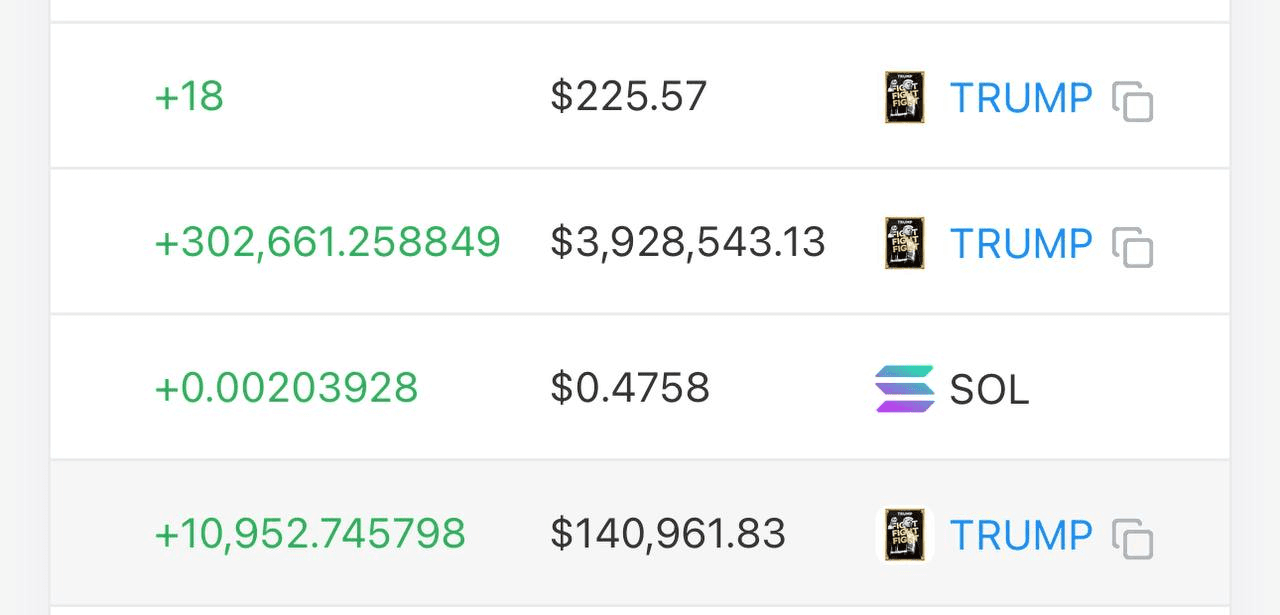Copy TRUMP address in the $140,961.83 row
Image resolution: width=1280 pixels, height=615 pixels.
1133,538
